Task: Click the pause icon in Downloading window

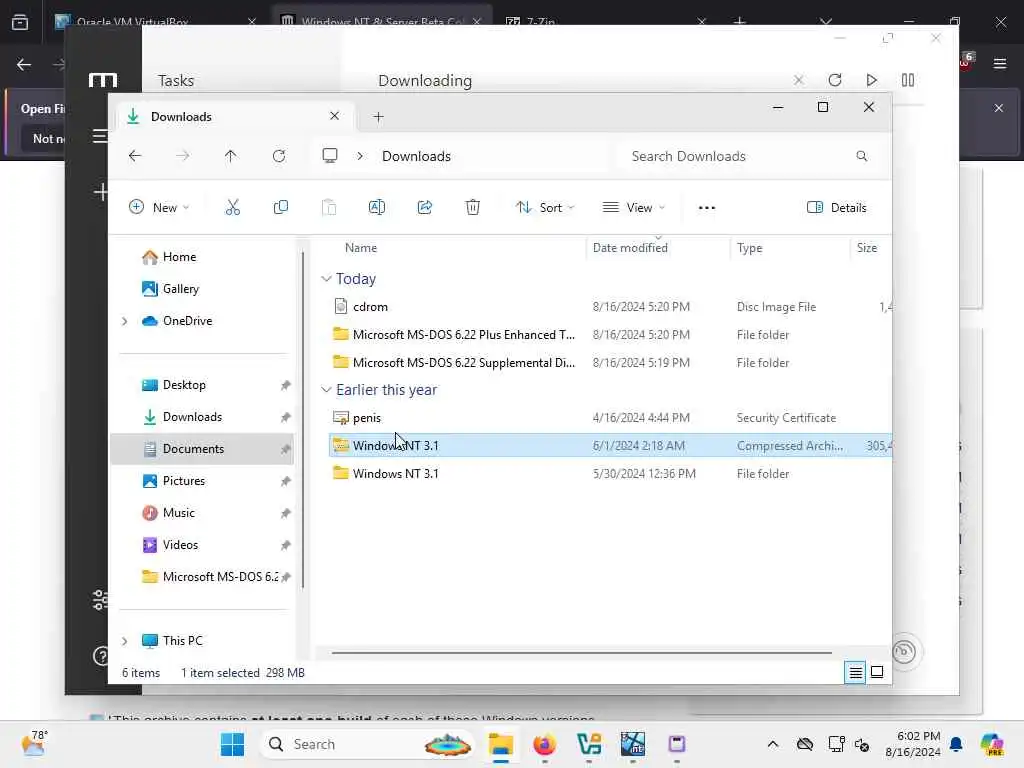Action: [908, 80]
